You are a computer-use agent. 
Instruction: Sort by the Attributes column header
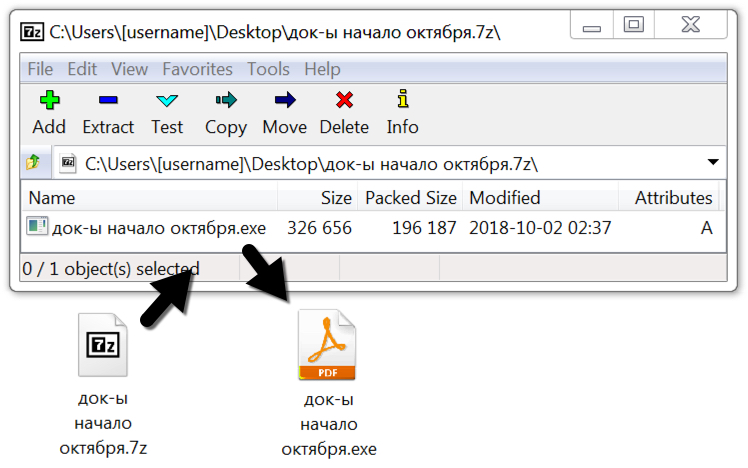669,198
